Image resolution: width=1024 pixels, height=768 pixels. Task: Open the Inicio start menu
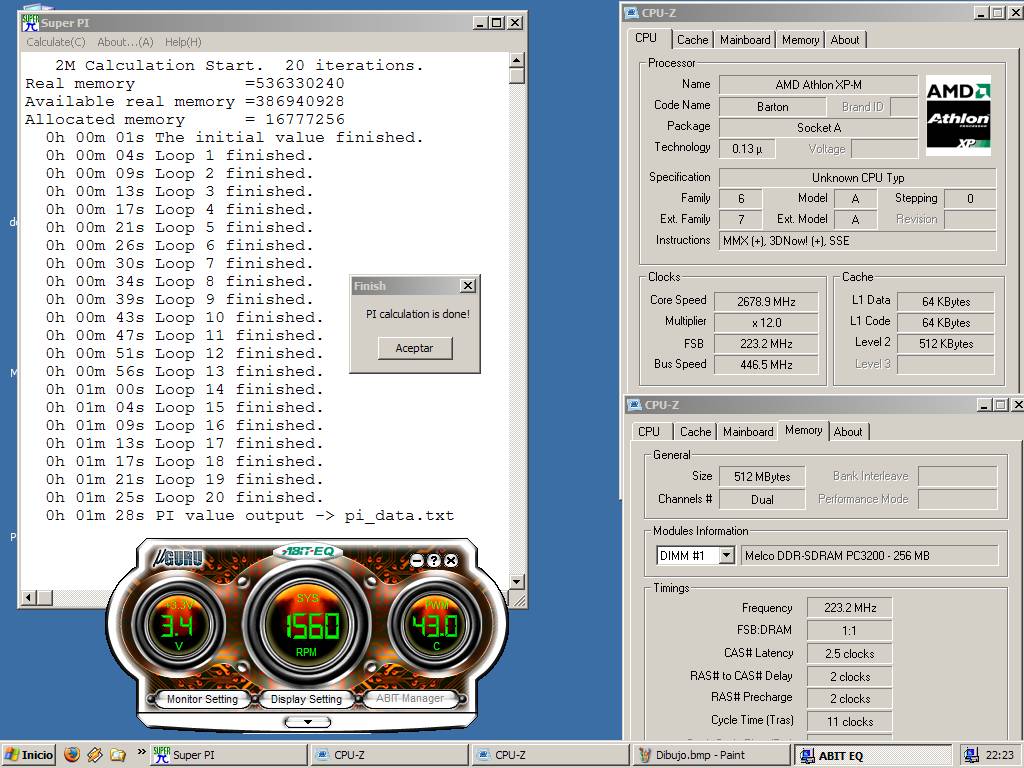click(x=29, y=755)
